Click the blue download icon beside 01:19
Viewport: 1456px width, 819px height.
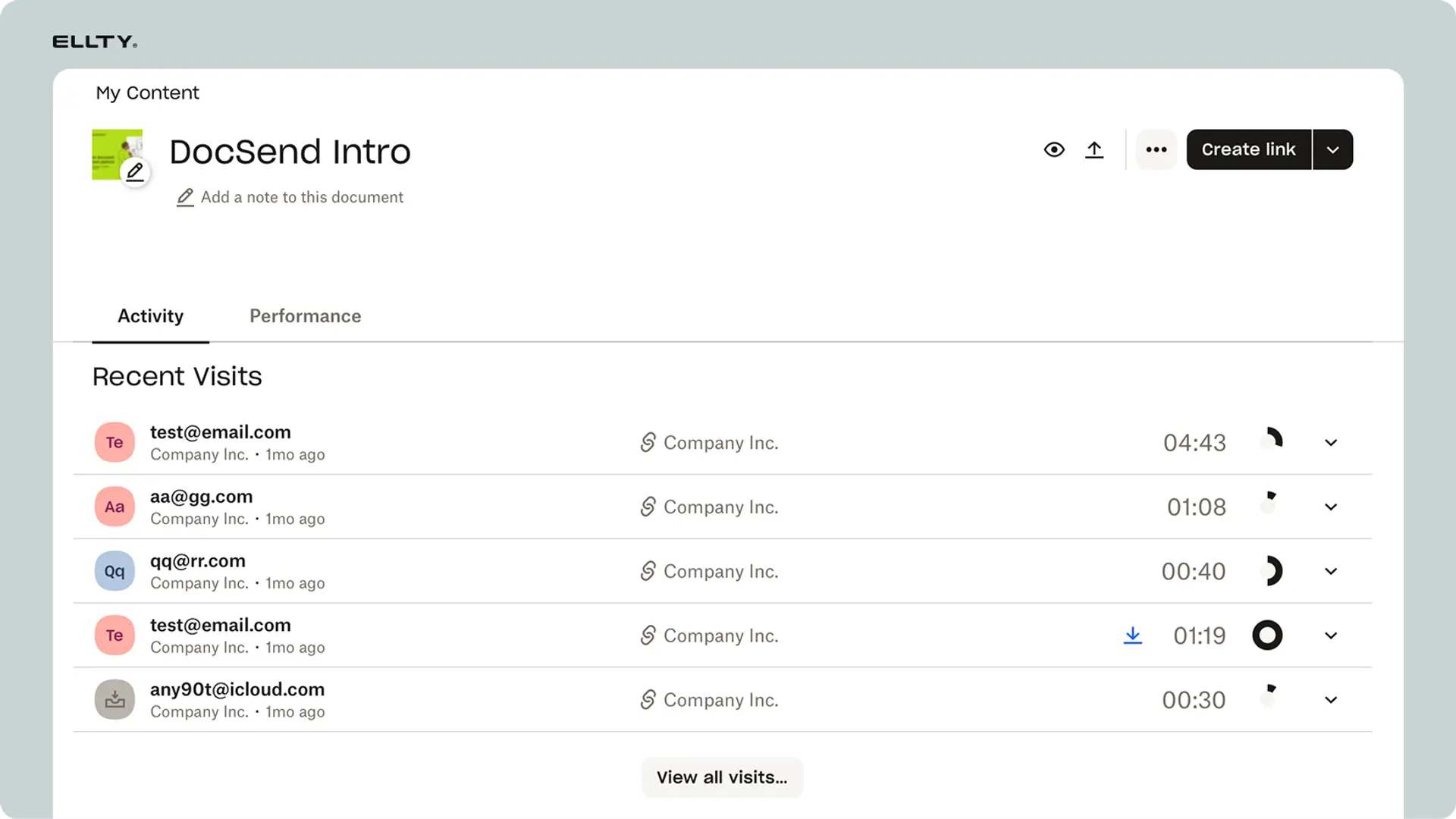click(1133, 635)
